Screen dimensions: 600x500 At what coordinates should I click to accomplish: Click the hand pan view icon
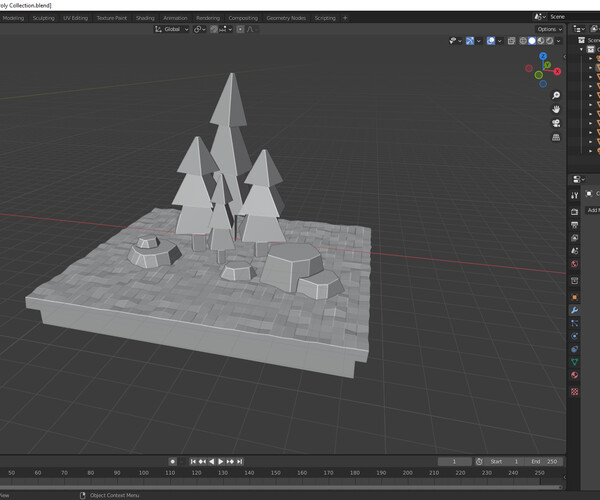(556, 108)
